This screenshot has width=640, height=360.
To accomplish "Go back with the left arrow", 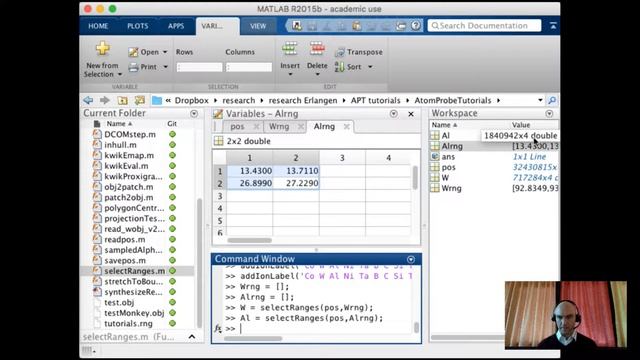I will [x=88, y=100].
